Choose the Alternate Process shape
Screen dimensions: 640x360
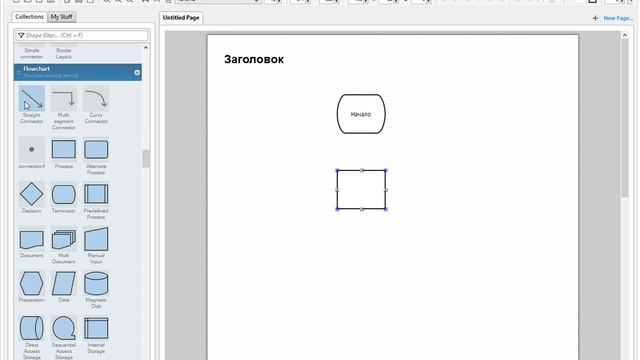(x=96, y=149)
